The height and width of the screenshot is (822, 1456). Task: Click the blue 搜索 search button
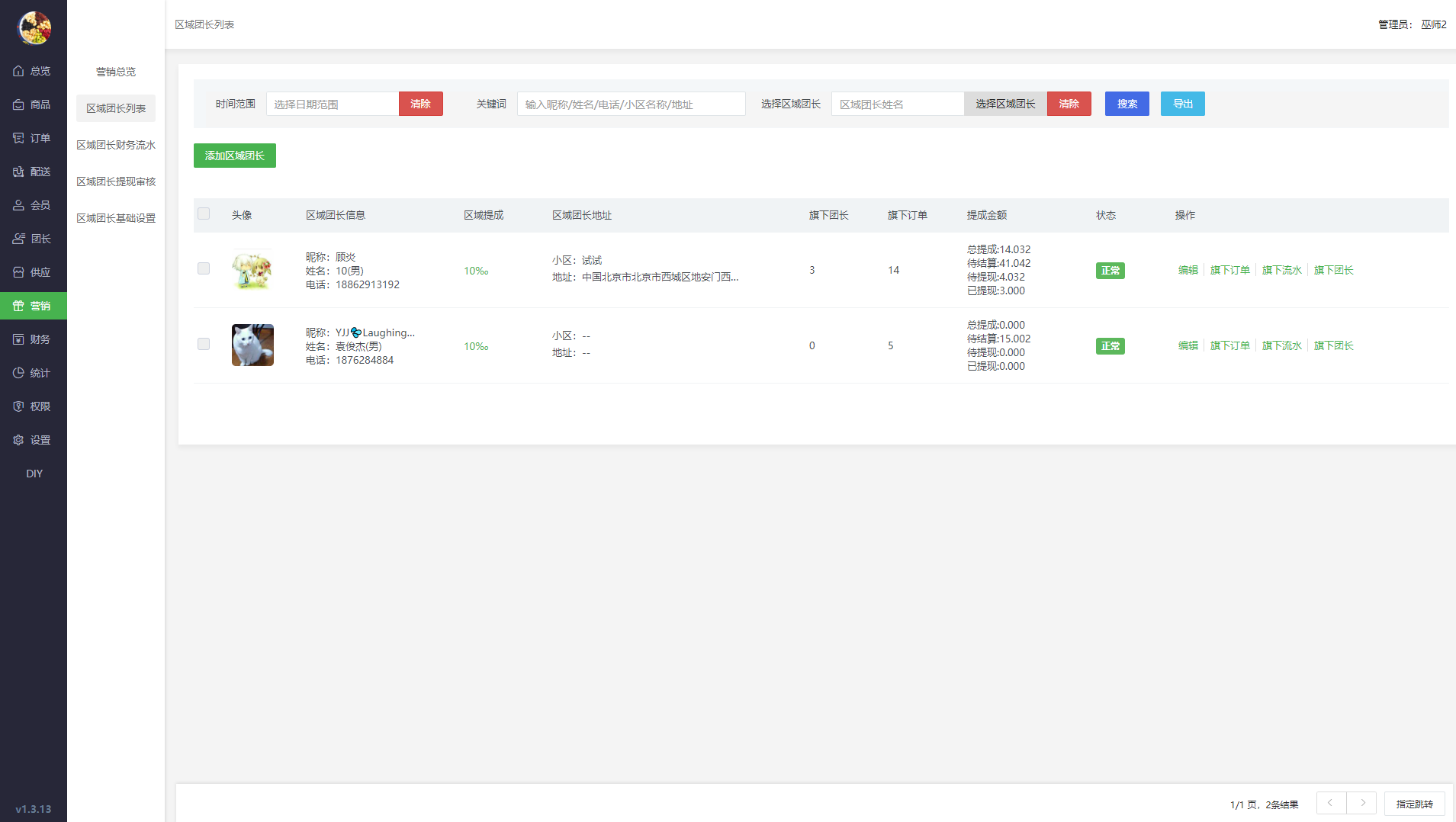pos(1127,104)
